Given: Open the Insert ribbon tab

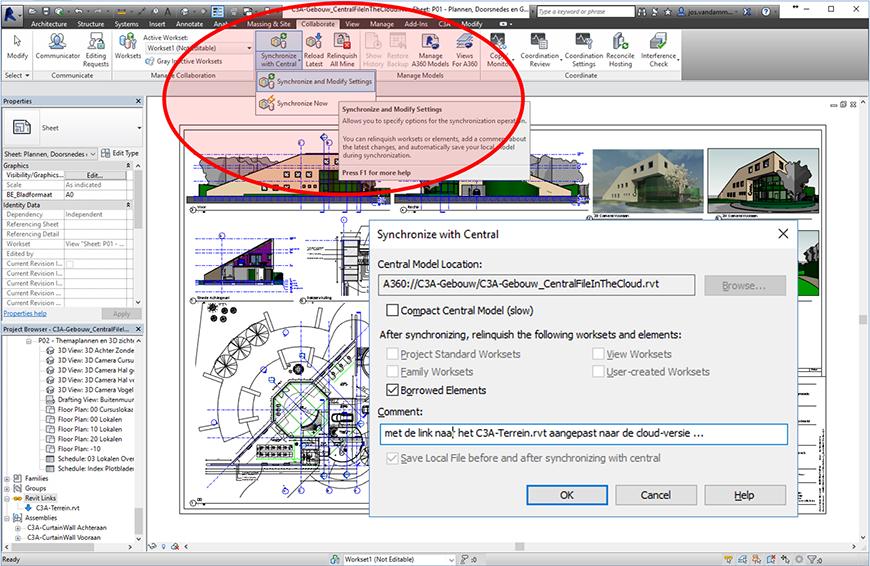Looking at the screenshot, I should coord(157,24).
